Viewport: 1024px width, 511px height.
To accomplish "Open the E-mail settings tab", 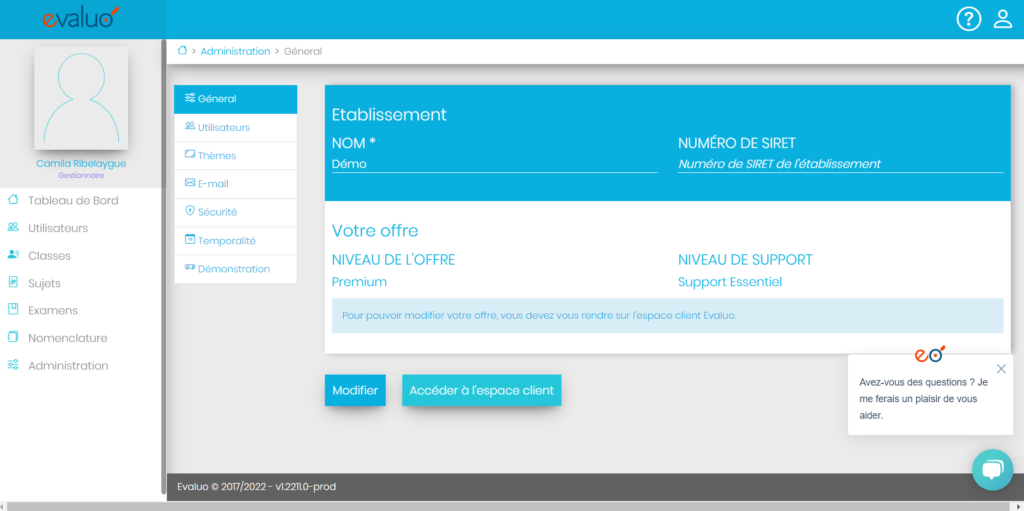I will pos(235,184).
